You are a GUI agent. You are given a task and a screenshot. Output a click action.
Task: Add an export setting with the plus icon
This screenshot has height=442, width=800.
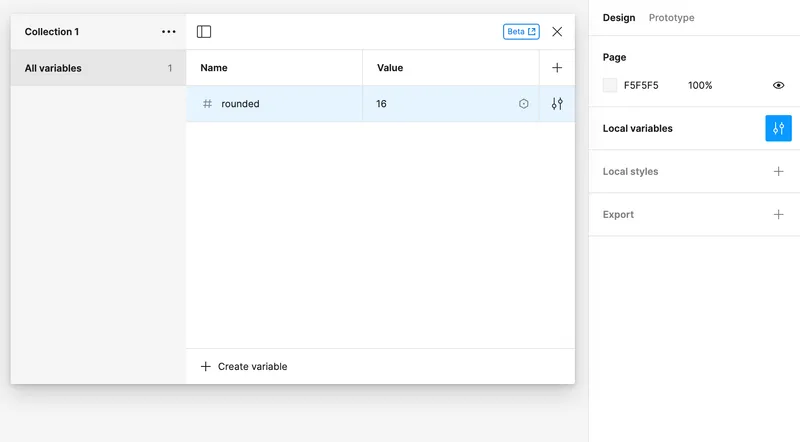(778, 214)
